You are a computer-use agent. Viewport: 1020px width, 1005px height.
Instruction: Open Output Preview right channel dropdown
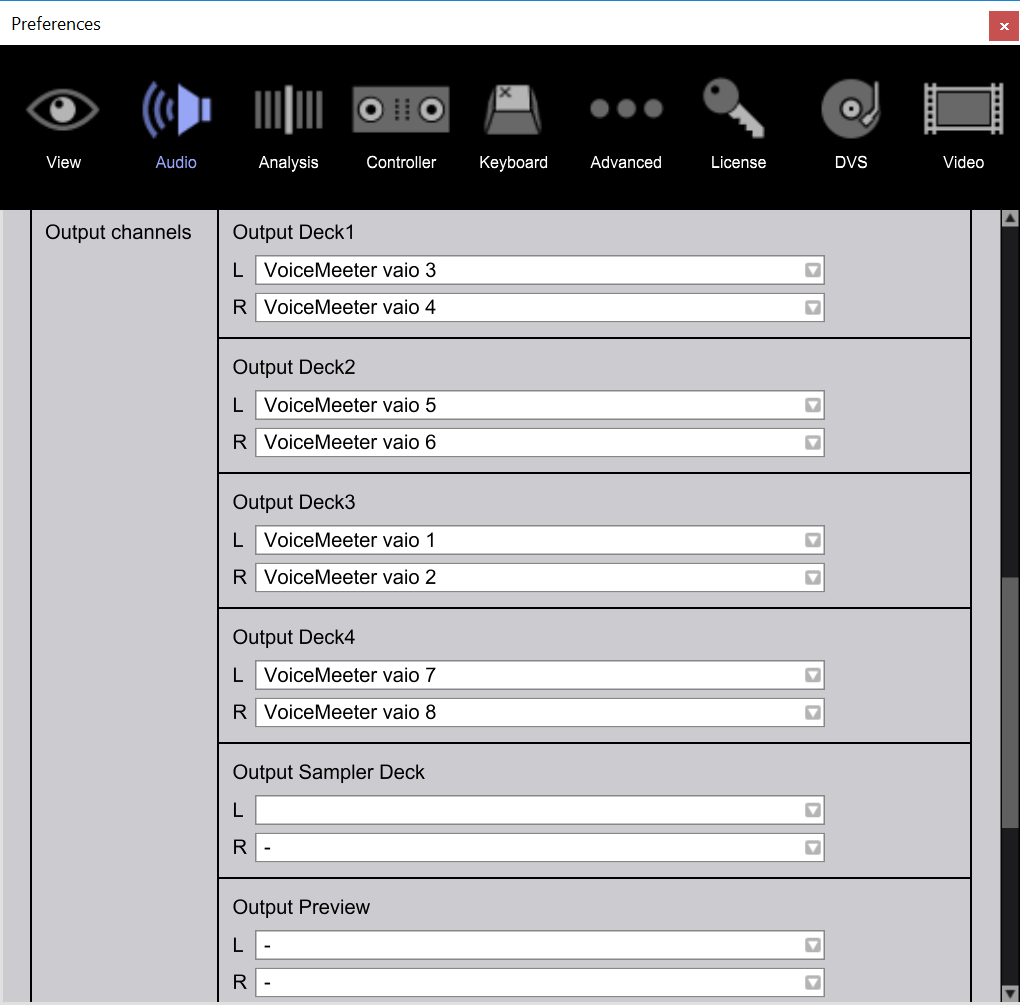pos(540,982)
